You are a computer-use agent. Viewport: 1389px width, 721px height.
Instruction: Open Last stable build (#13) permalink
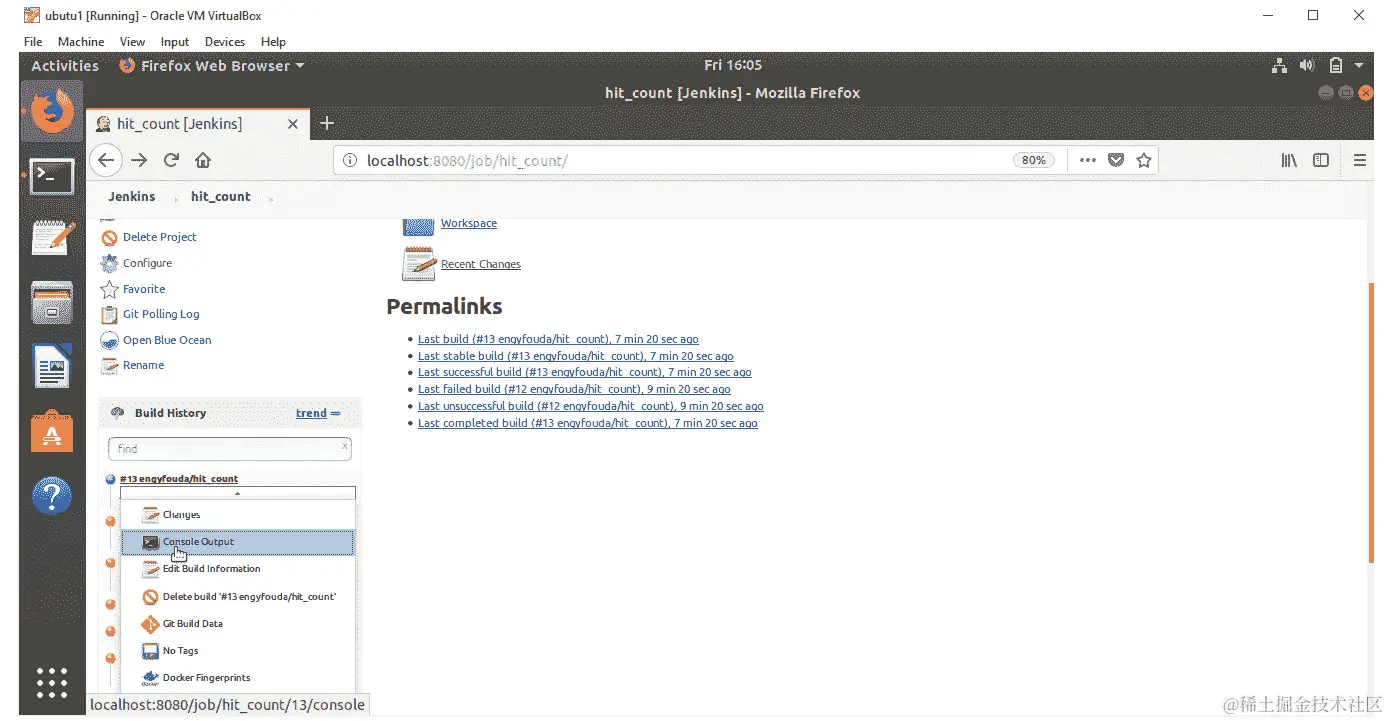(x=576, y=356)
